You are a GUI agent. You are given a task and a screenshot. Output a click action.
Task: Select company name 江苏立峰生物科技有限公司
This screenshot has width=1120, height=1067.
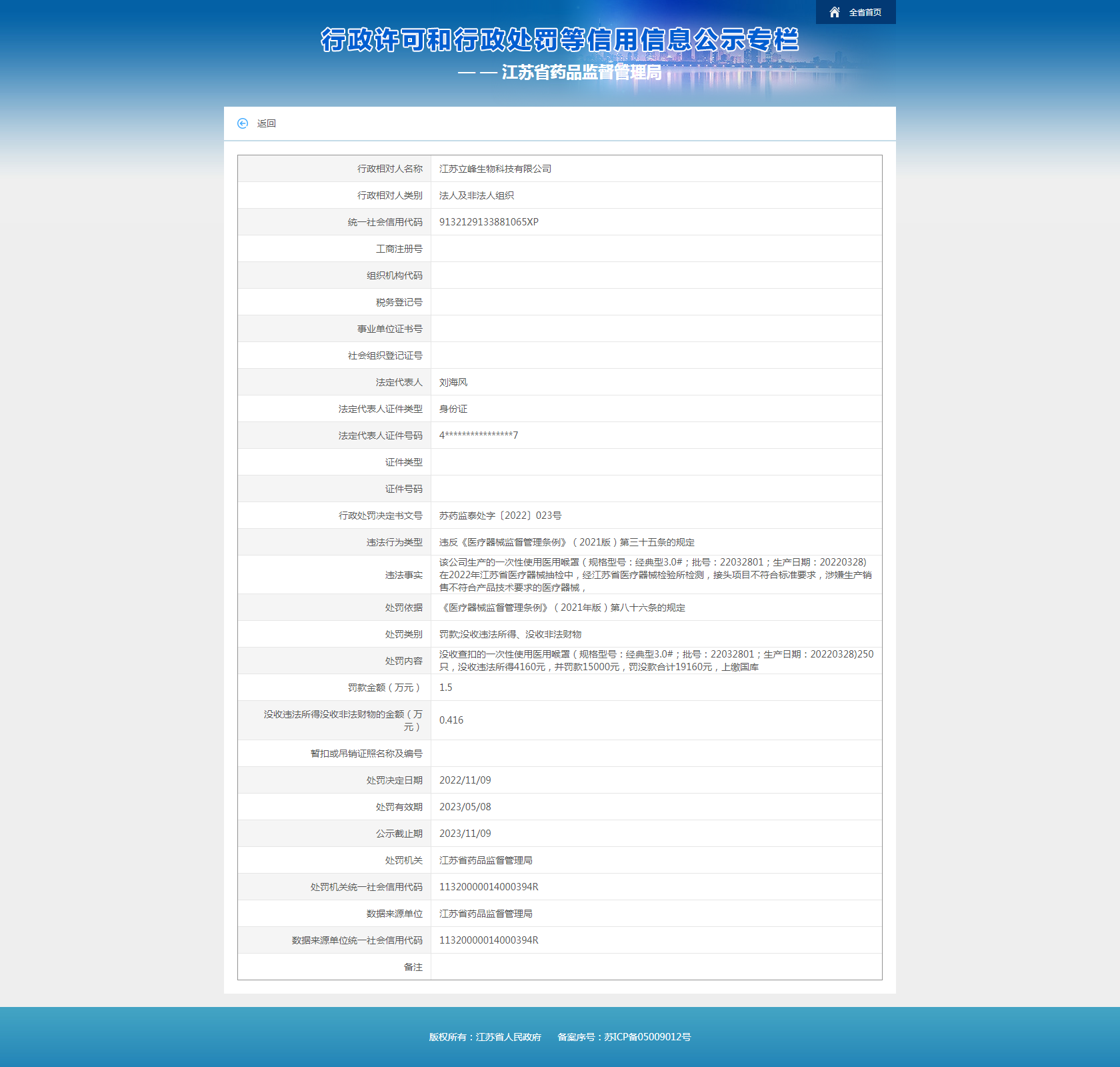click(x=495, y=169)
